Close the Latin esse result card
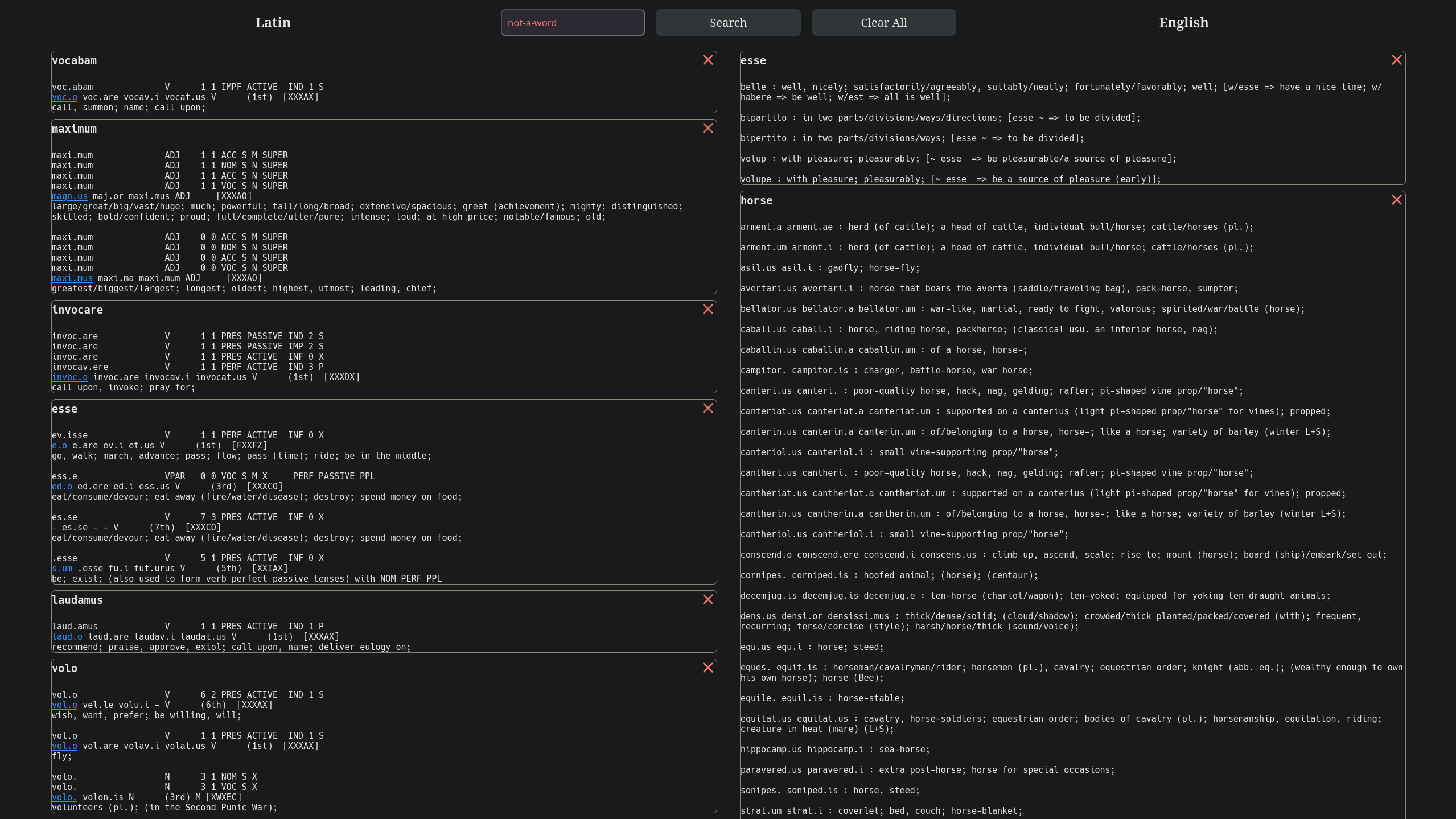The height and width of the screenshot is (819, 1456). (x=708, y=408)
